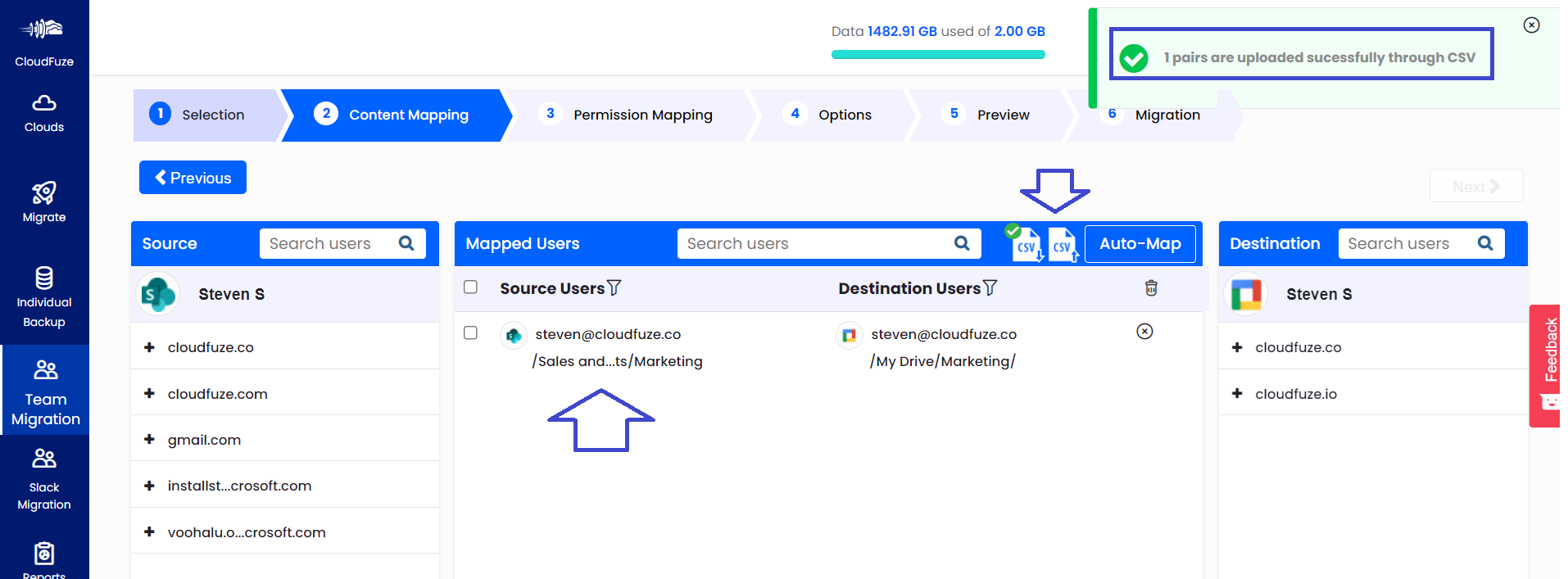This screenshot has height=579, width=1568.
Task: Click the Source search magnifier icon
Action: tap(406, 243)
